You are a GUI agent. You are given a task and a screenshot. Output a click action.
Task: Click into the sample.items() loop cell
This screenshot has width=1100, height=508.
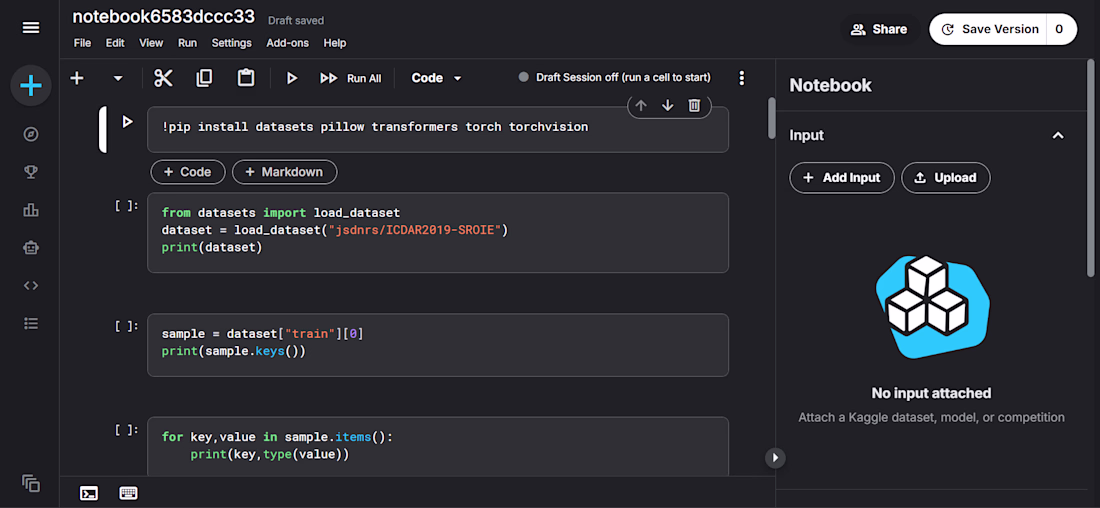438,447
